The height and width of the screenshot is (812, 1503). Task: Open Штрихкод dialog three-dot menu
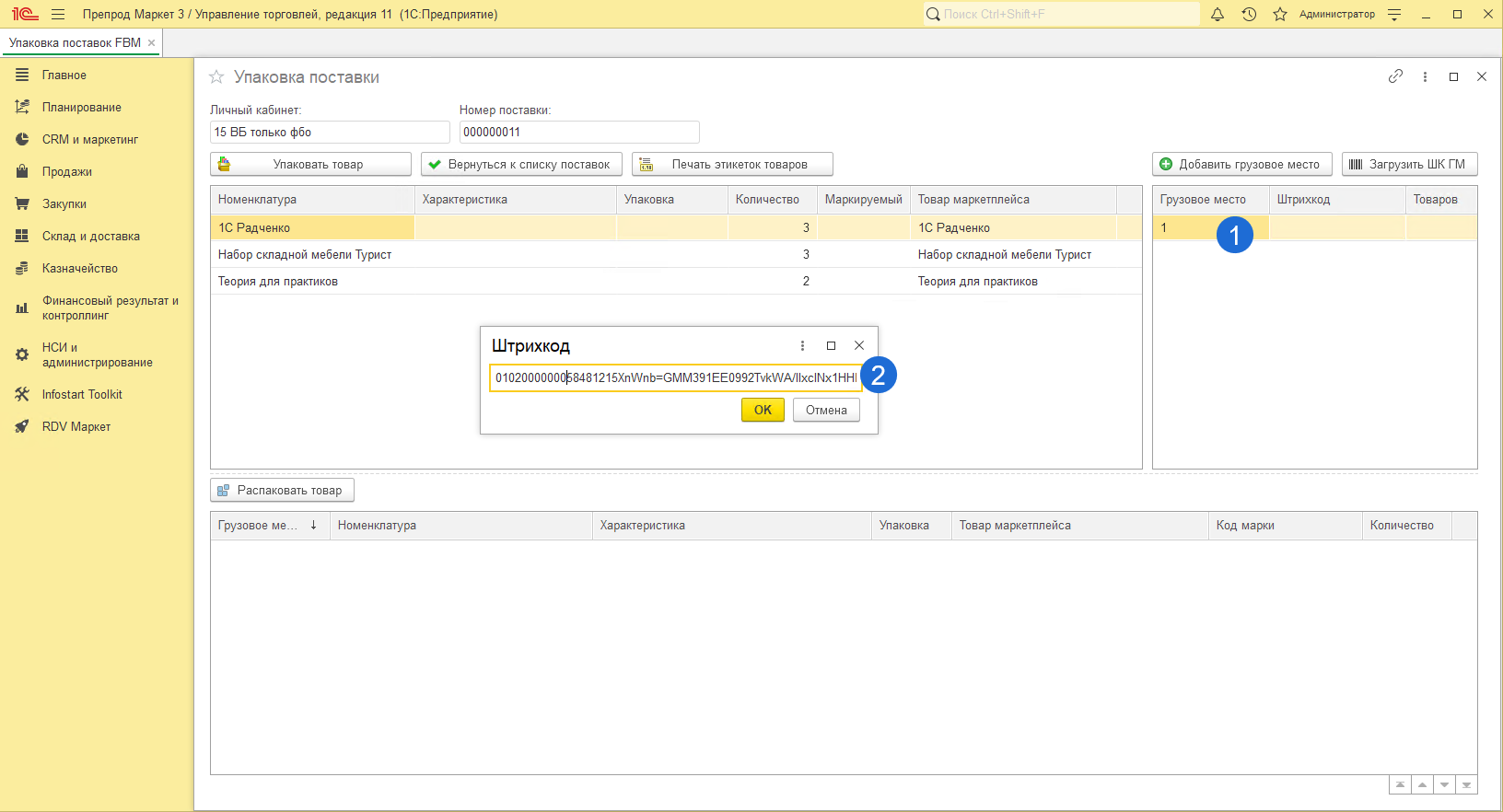point(802,346)
